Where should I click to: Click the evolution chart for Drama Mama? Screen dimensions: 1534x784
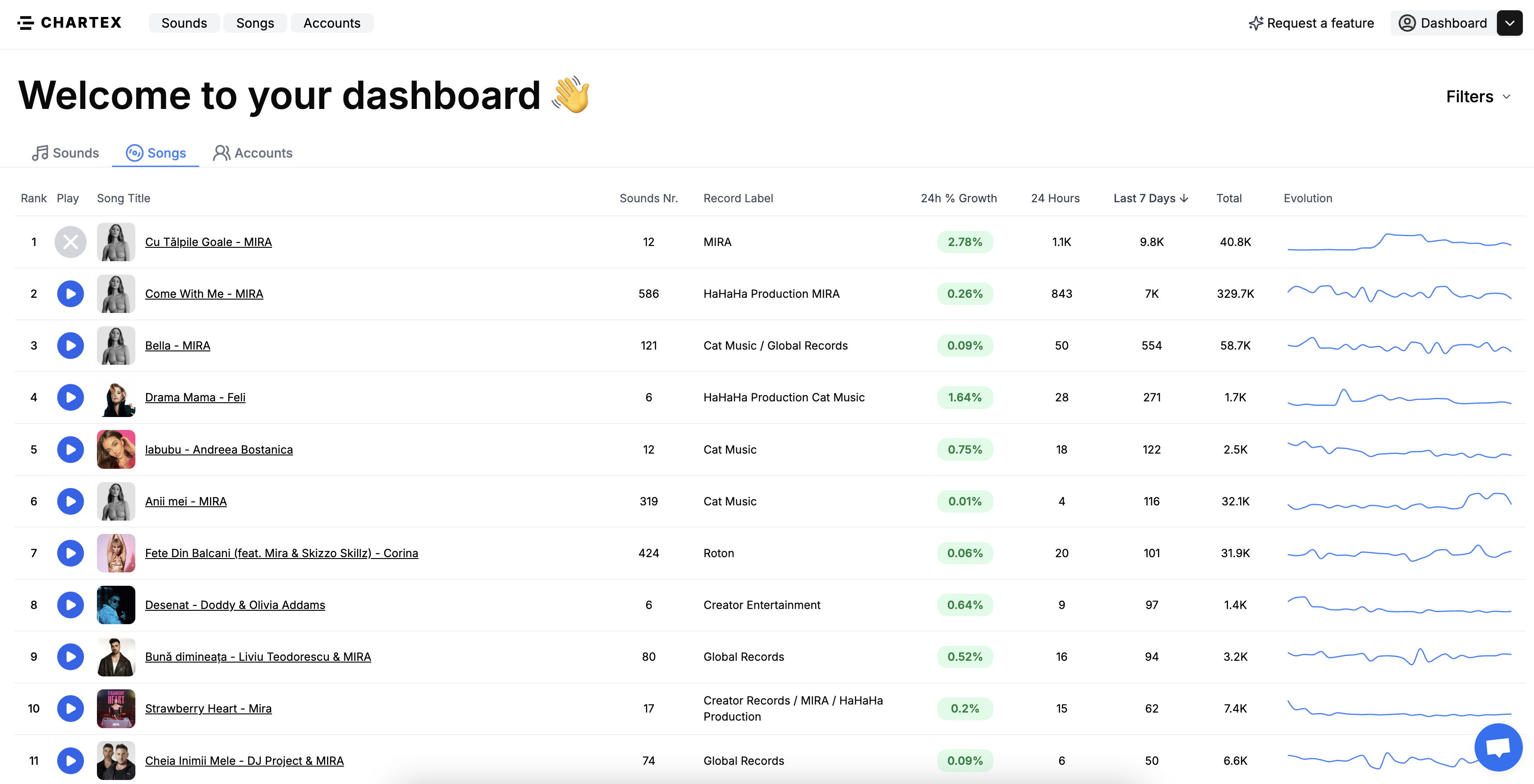coord(1400,397)
